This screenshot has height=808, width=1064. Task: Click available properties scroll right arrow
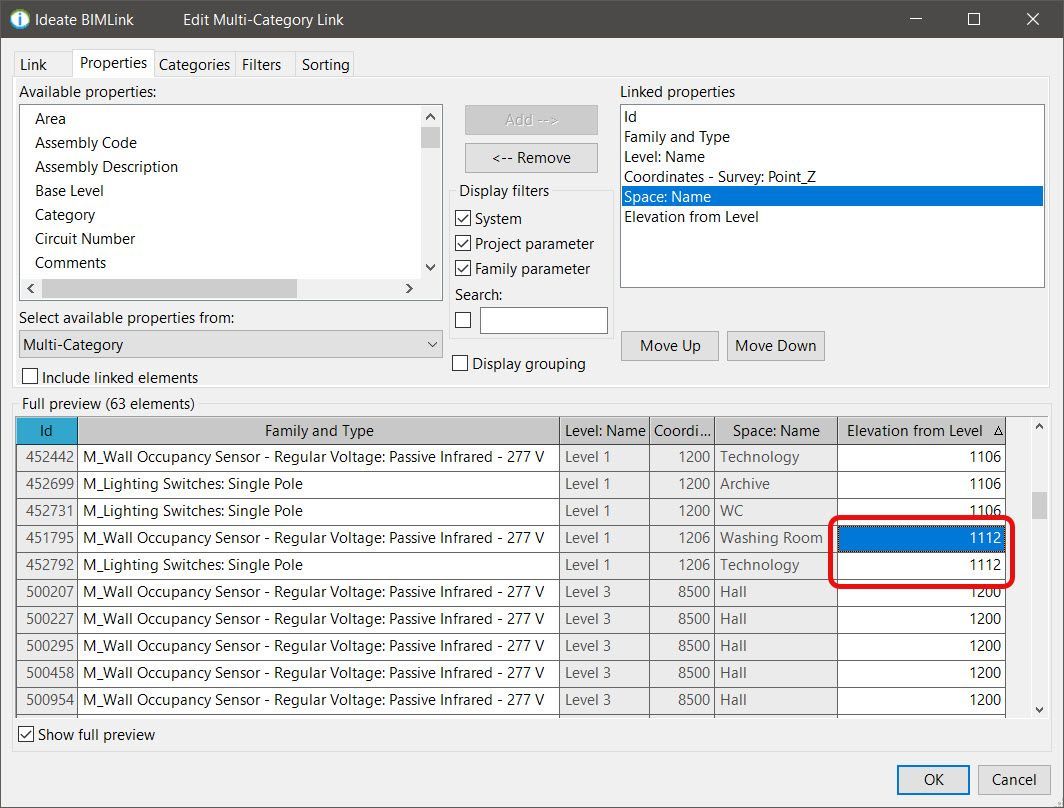click(x=408, y=288)
